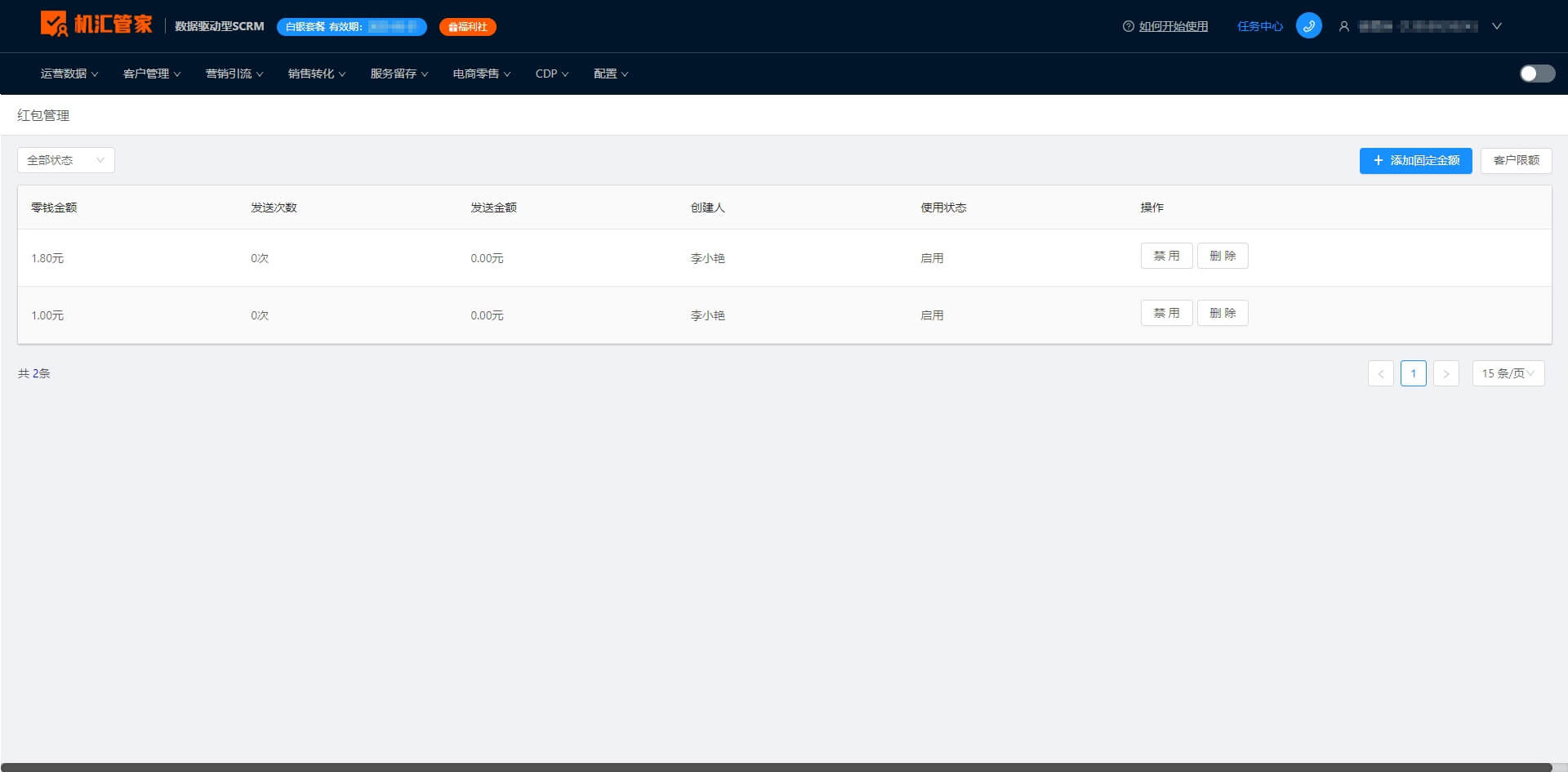Click the blue phone call icon

coord(1308,26)
